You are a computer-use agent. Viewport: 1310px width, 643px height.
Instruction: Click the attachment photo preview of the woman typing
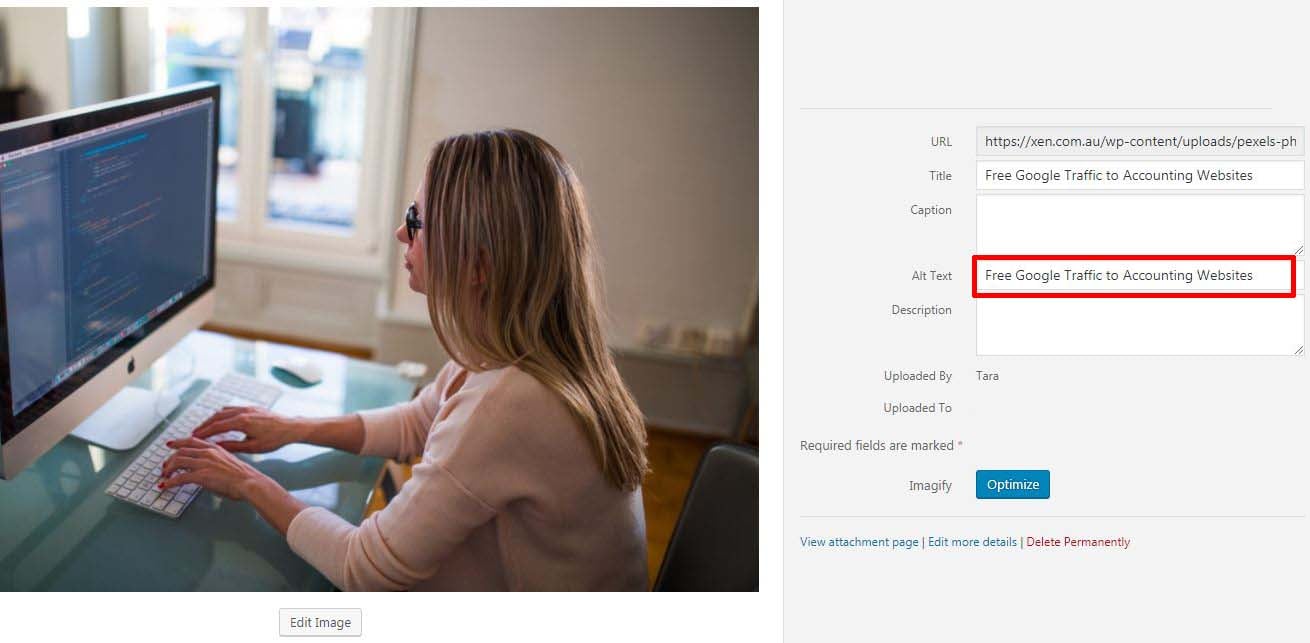pos(379,299)
